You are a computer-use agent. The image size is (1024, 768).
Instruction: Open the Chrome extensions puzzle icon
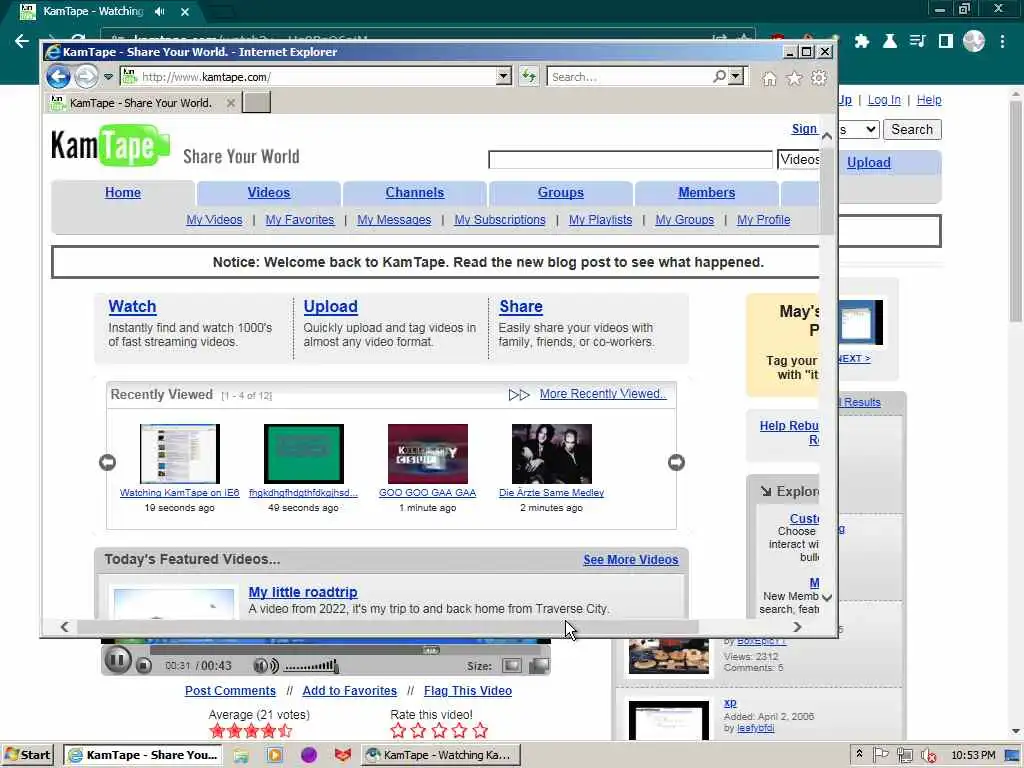click(862, 41)
